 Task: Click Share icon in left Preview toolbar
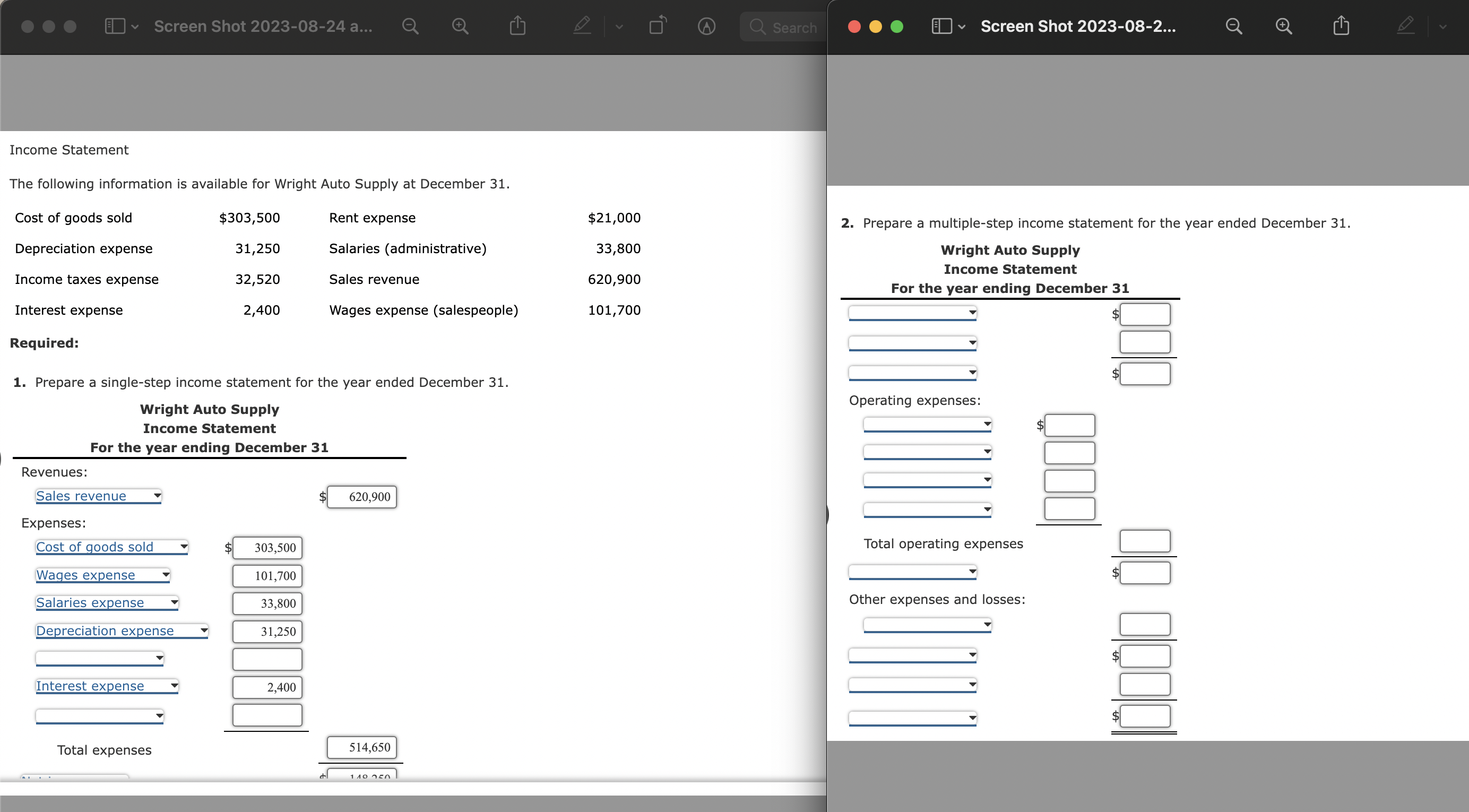point(517,26)
